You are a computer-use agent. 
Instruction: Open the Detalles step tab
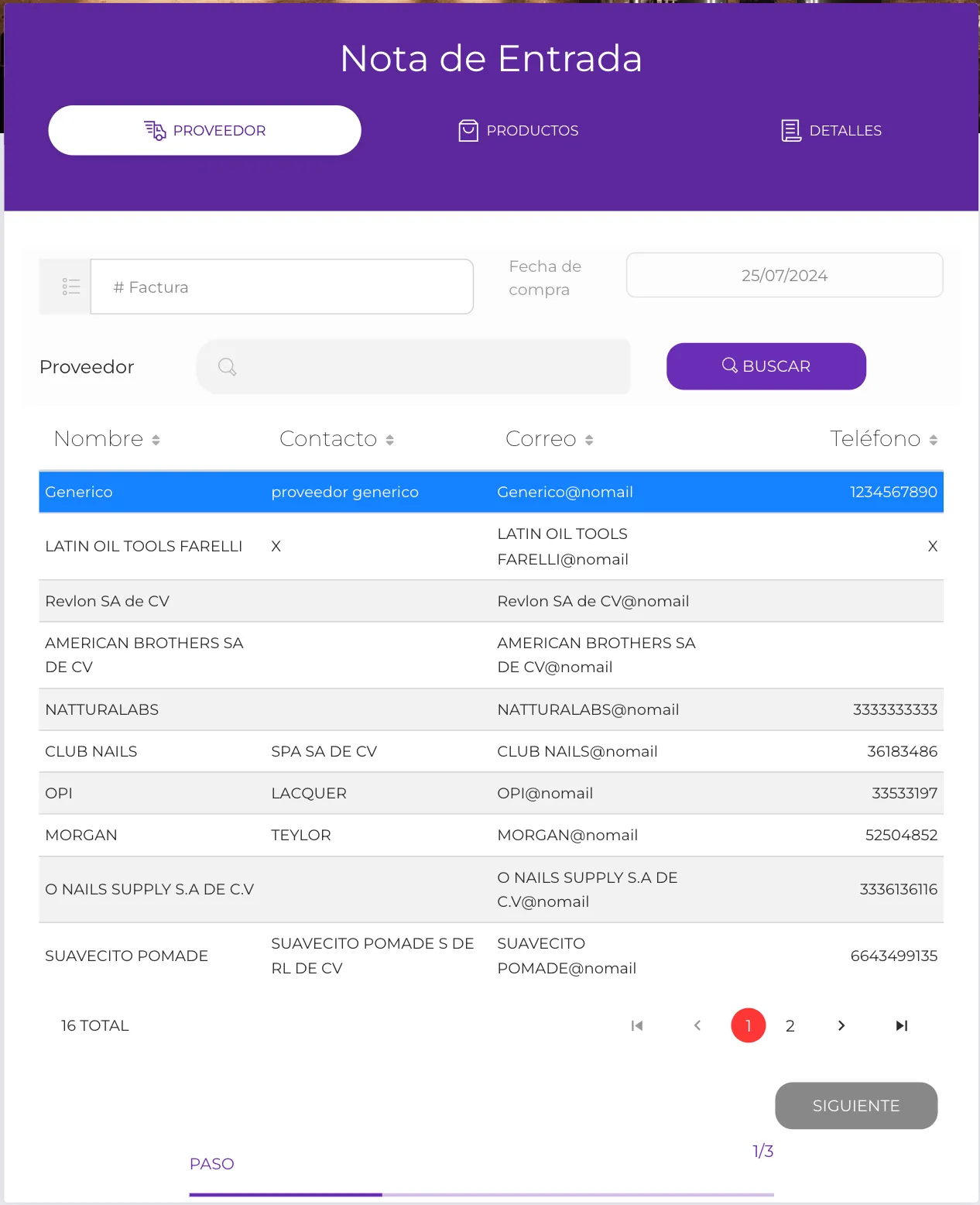tap(831, 131)
